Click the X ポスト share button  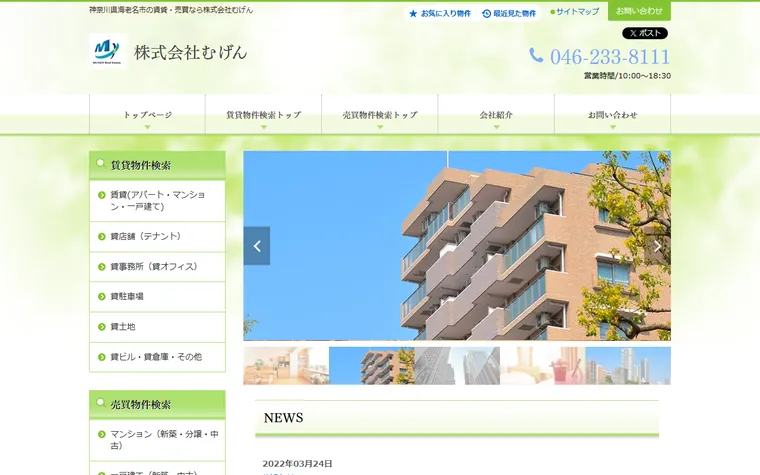click(645, 33)
